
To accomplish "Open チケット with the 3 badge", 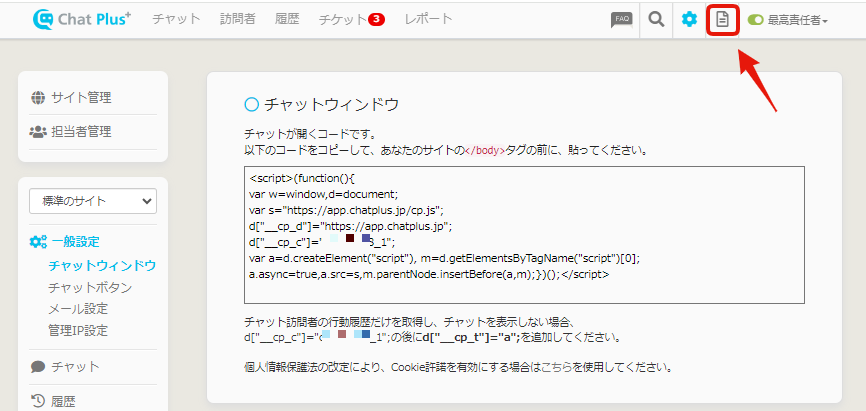I will [x=350, y=19].
